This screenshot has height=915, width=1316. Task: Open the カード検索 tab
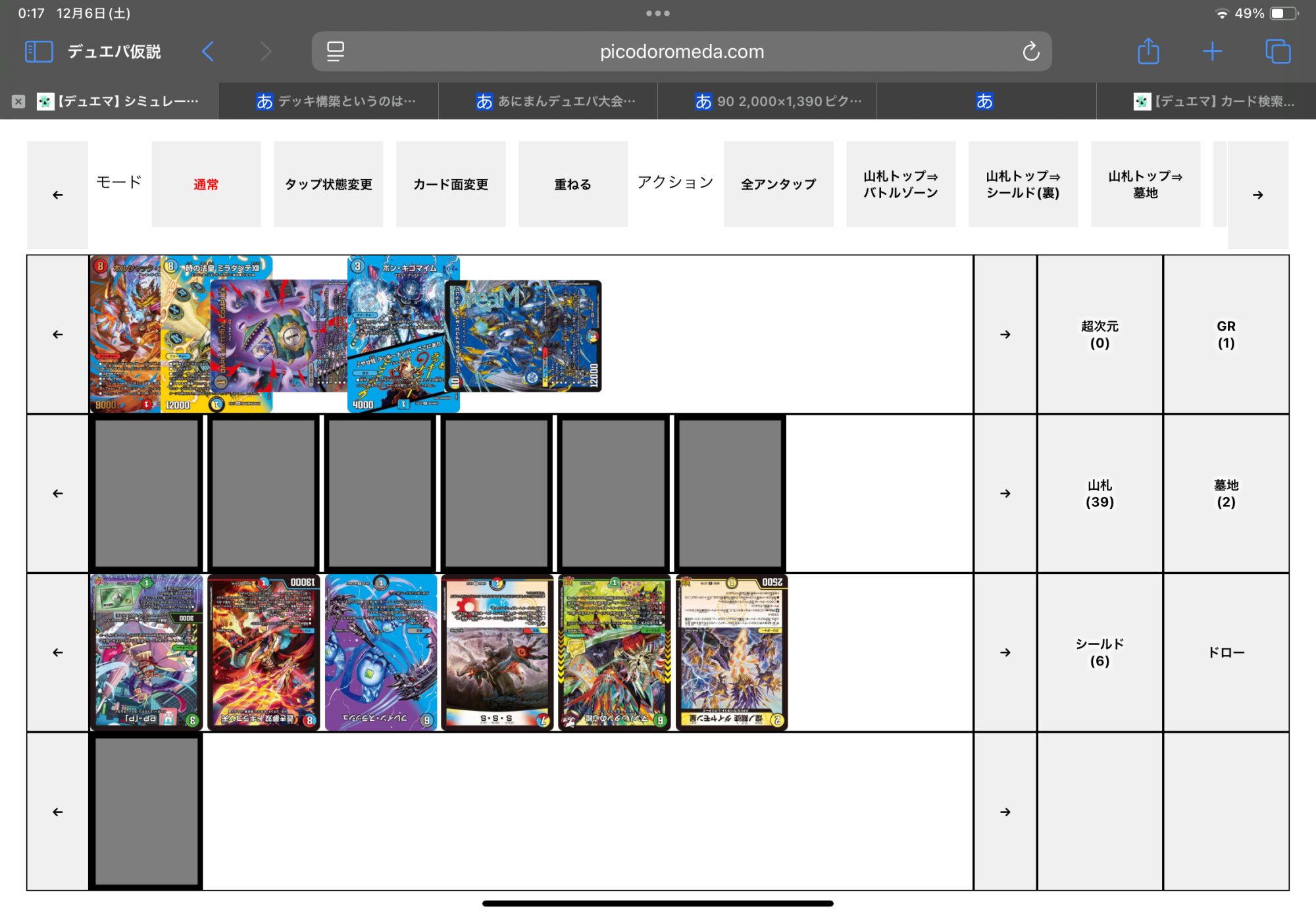click(1214, 101)
